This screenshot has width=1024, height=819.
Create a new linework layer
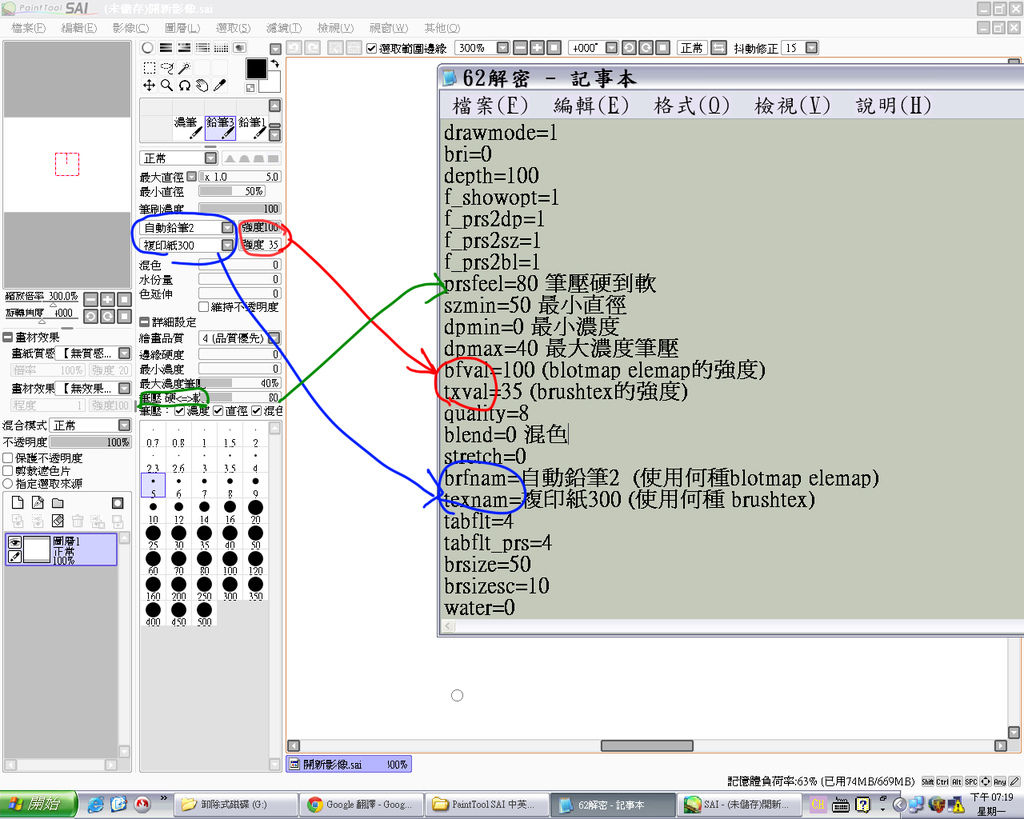[x=38, y=502]
